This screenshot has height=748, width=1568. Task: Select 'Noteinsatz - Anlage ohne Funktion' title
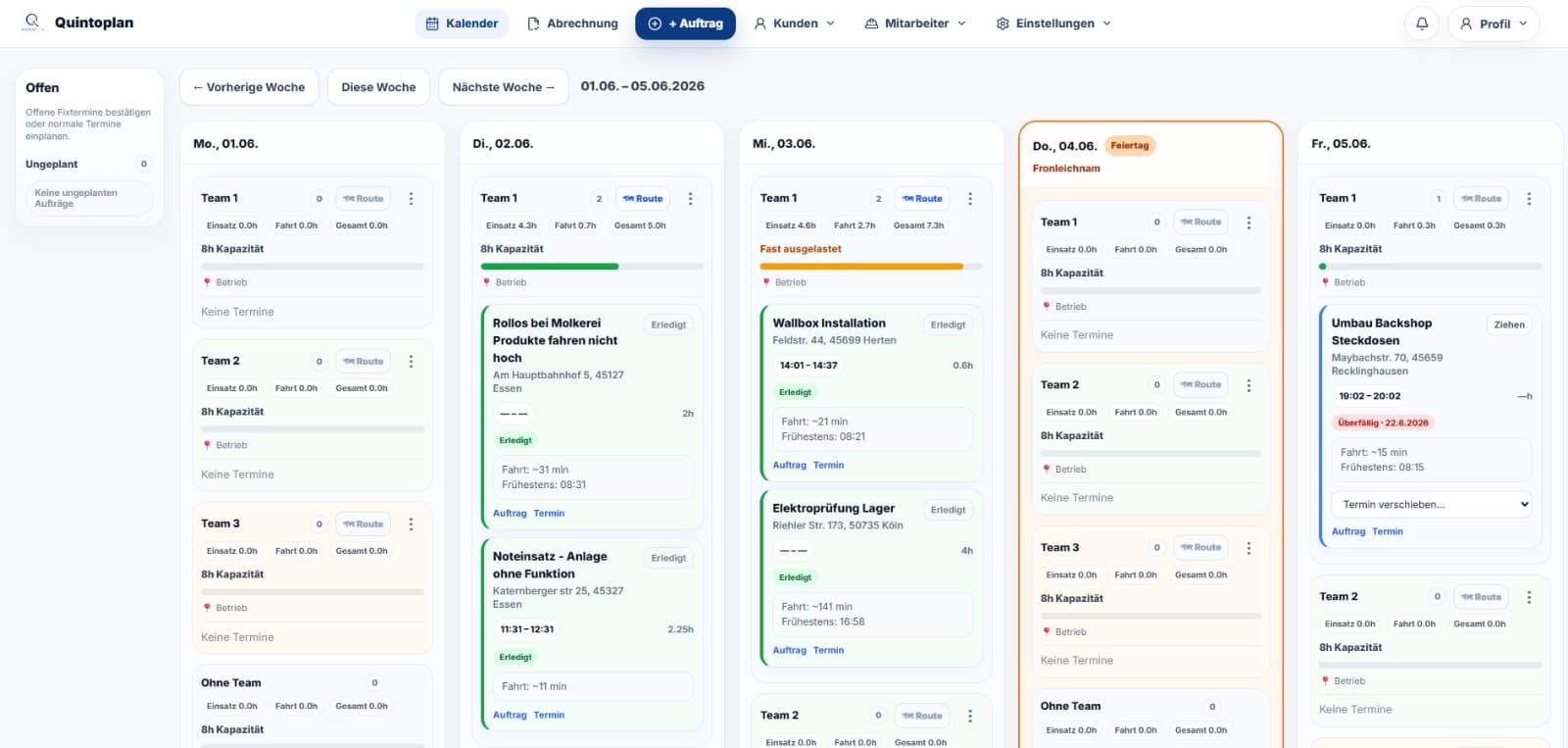click(x=550, y=566)
